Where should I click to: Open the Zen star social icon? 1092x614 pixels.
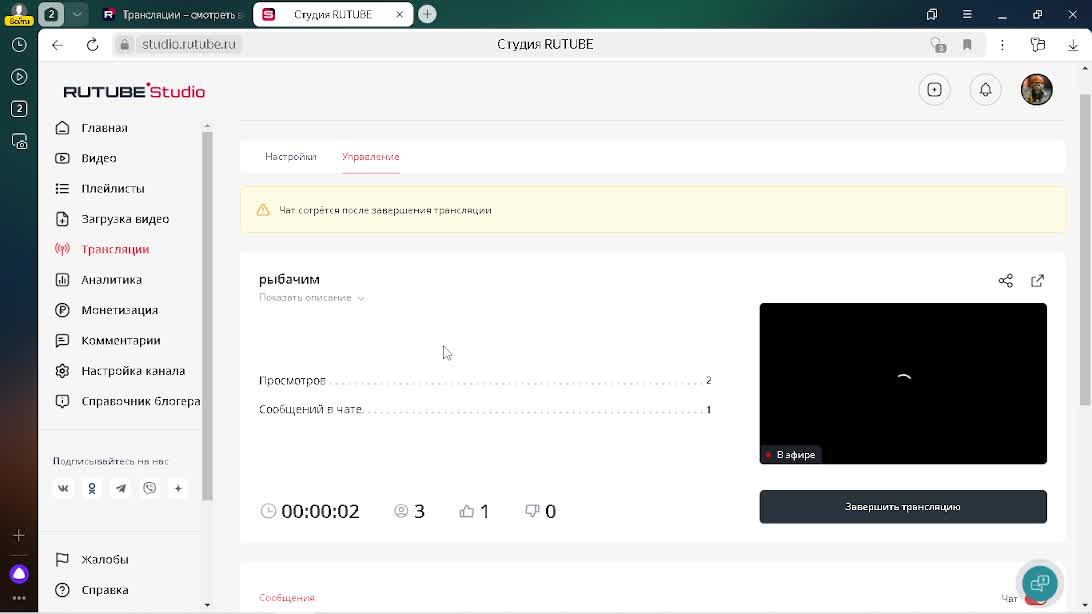click(x=178, y=489)
